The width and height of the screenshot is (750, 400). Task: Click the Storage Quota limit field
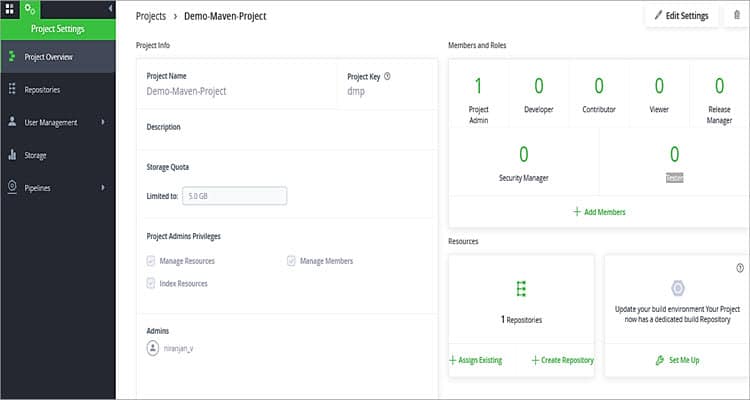(x=234, y=196)
